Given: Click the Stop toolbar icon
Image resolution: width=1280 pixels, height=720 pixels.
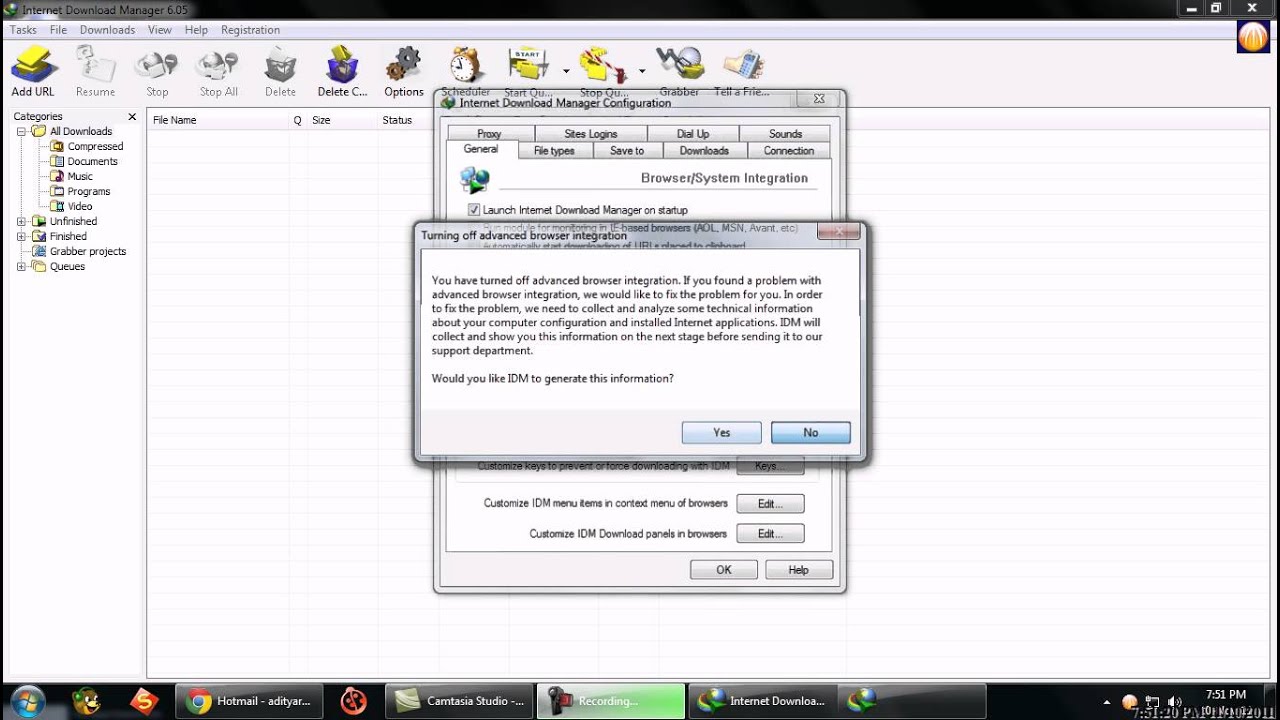Looking at the screenshot, I should [157, 72].
